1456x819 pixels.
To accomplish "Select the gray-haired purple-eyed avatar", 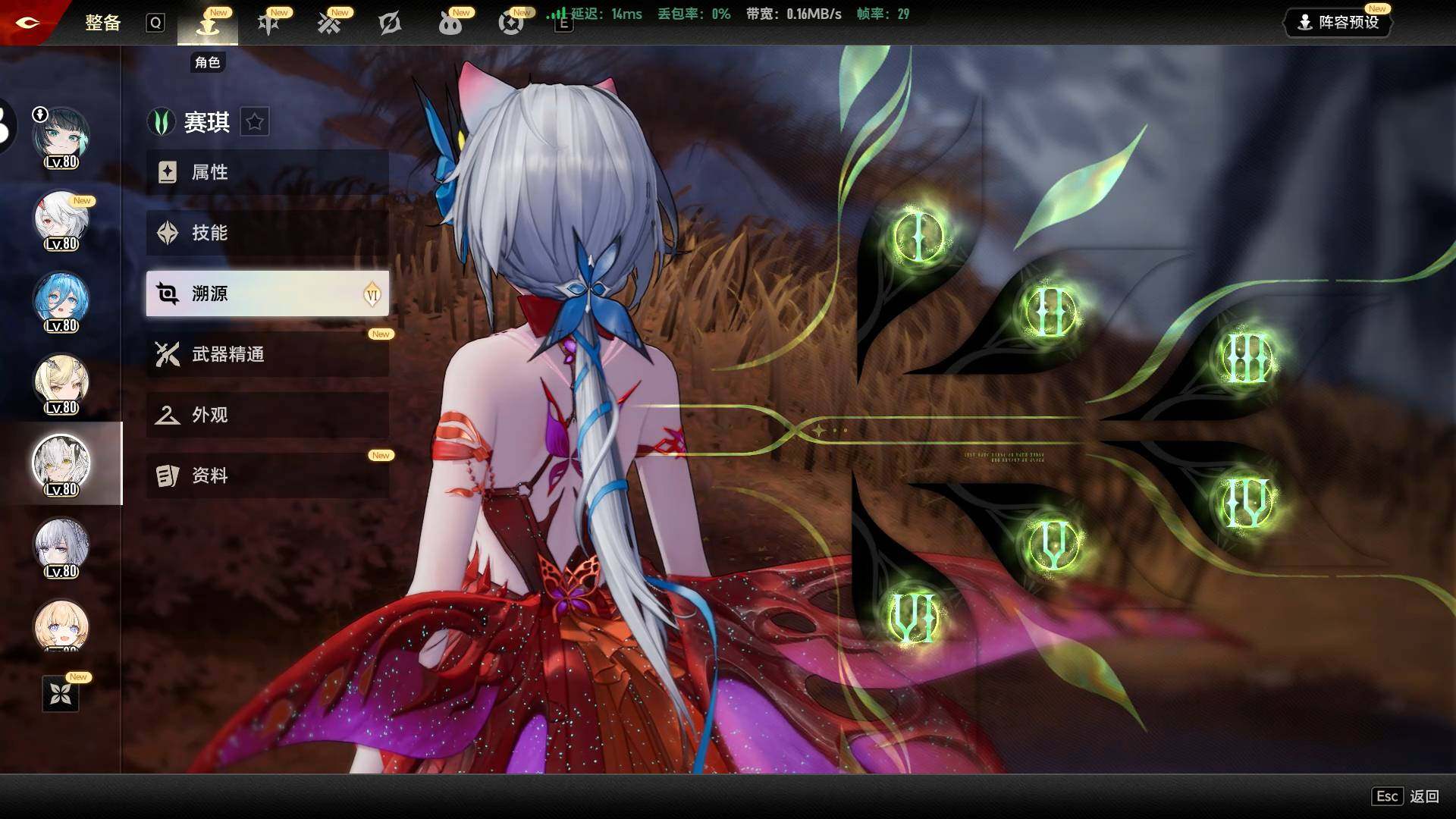I will pos(61,548).
